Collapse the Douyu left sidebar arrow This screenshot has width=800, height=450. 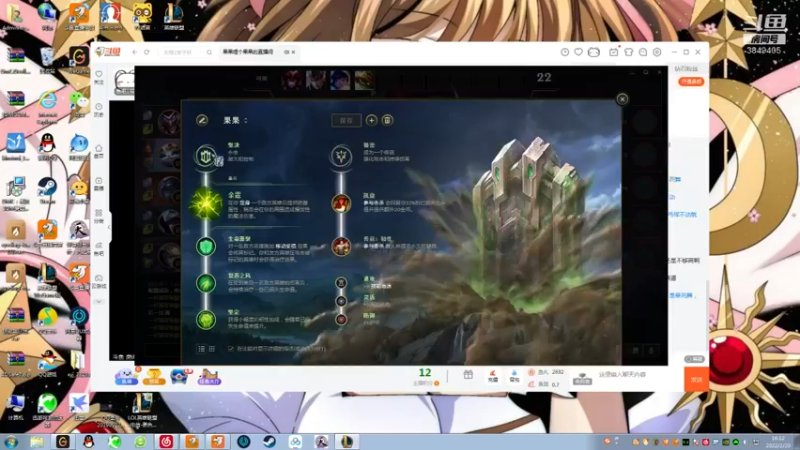tap(109, 227)
